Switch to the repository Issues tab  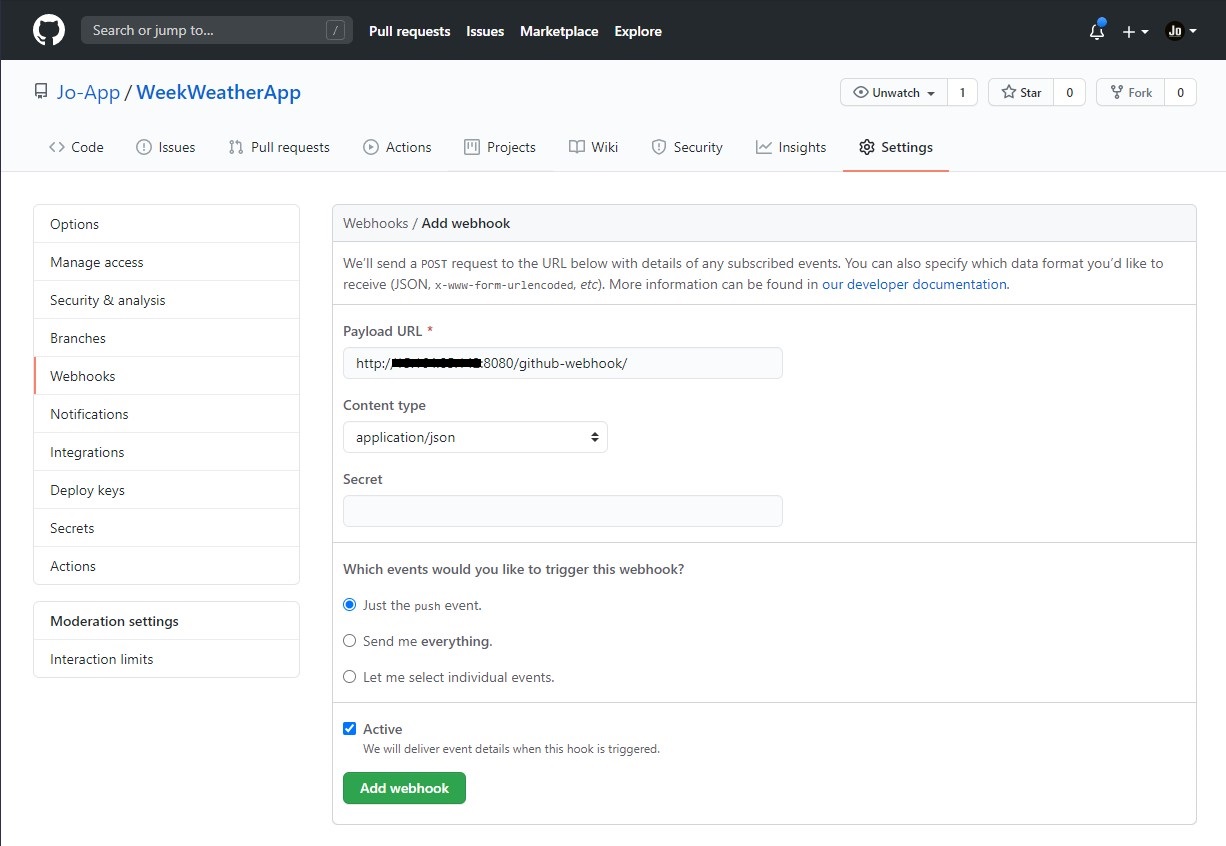click(166, 147)
